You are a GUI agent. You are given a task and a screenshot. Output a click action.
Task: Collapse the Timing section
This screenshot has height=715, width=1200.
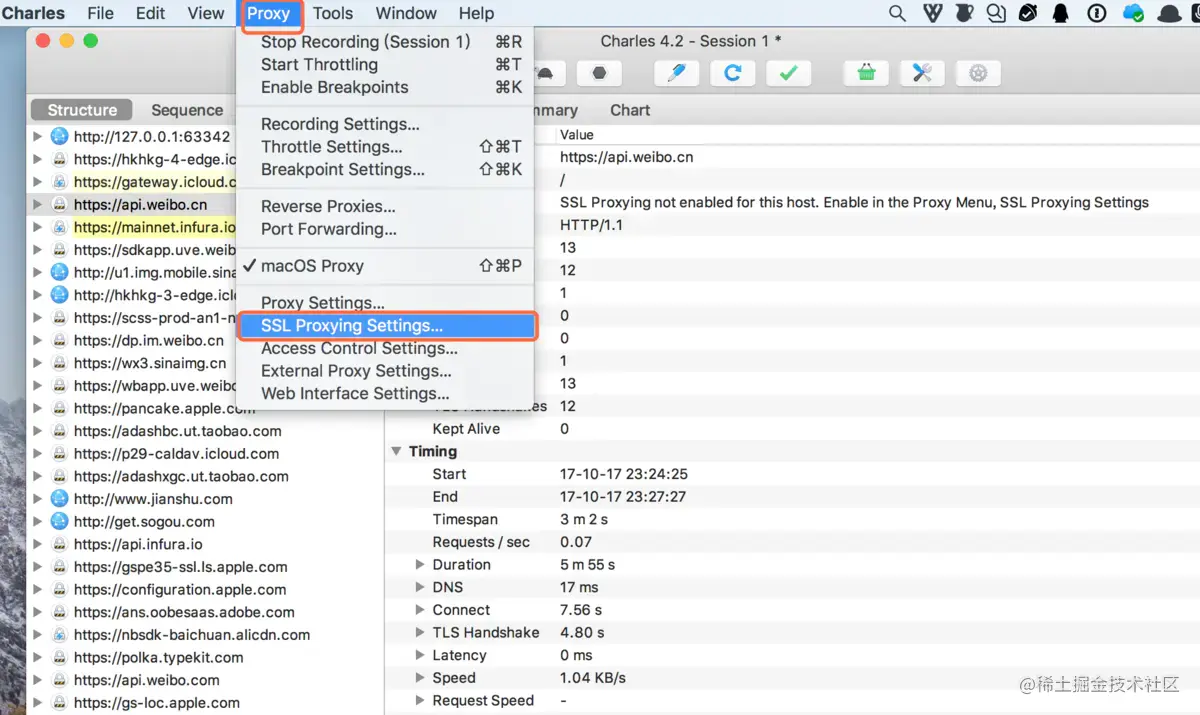[x=397, y=452]
